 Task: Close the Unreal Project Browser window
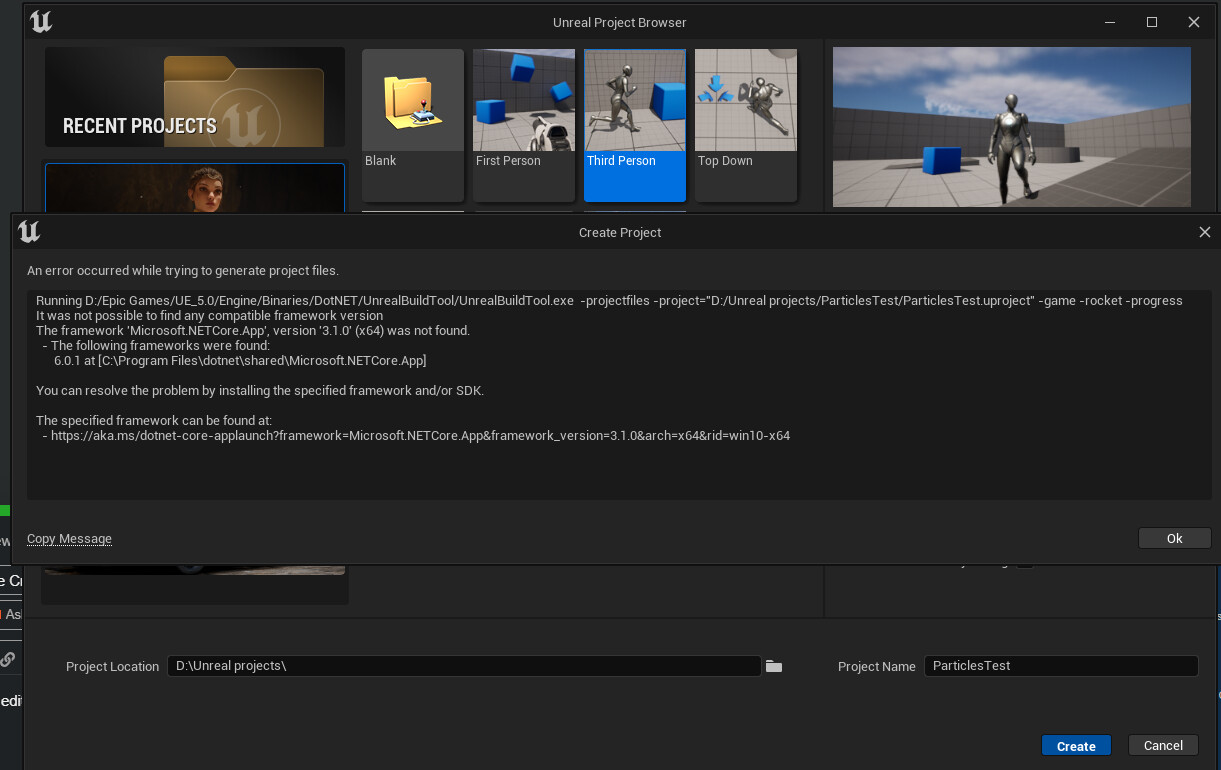click(x=1194, y=22)
